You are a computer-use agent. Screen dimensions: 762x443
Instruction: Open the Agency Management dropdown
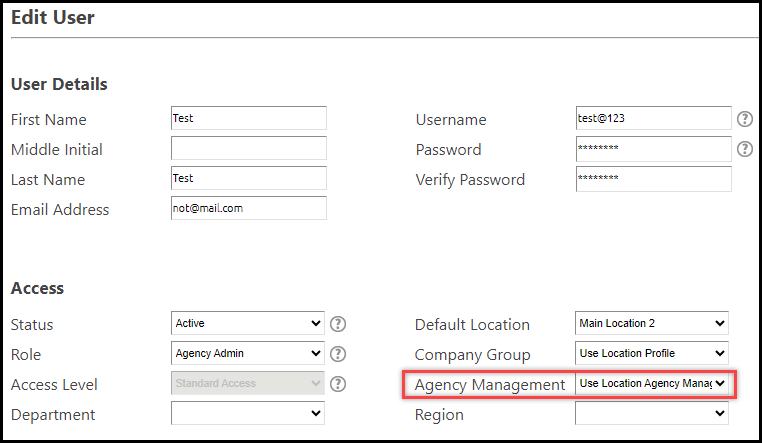click(652, 384)
